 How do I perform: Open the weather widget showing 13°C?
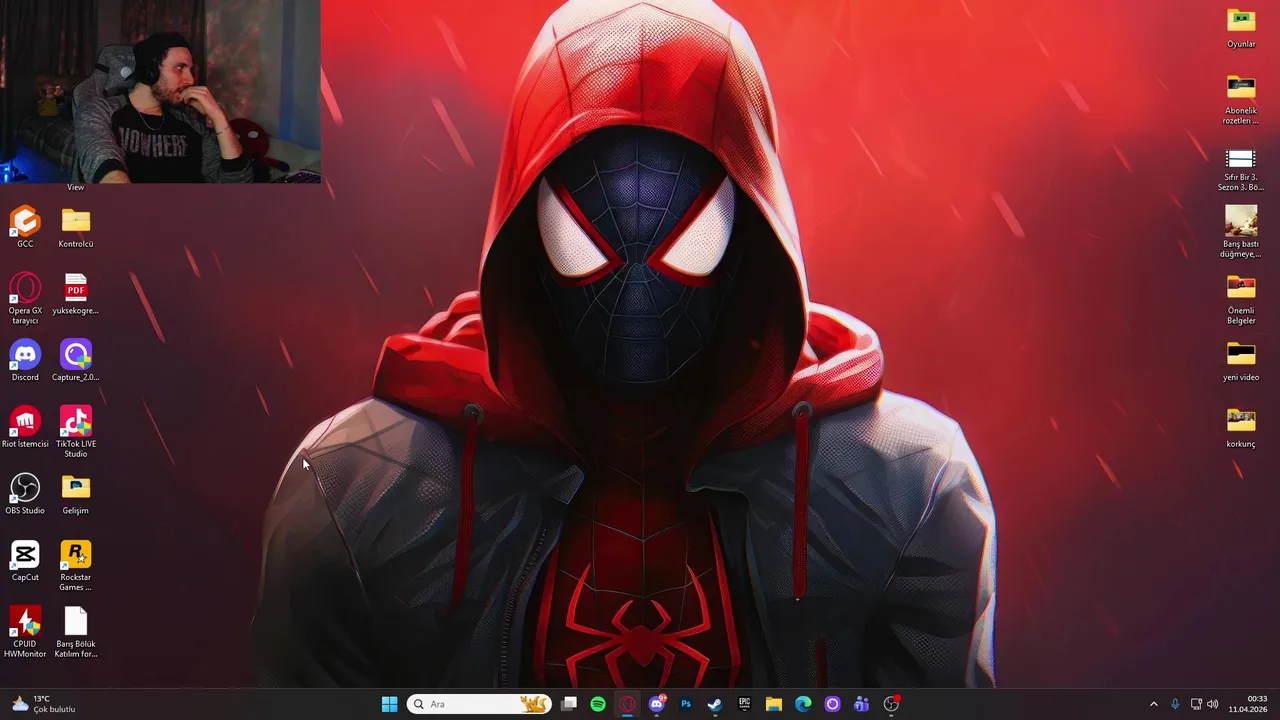[x=43, y=704]
